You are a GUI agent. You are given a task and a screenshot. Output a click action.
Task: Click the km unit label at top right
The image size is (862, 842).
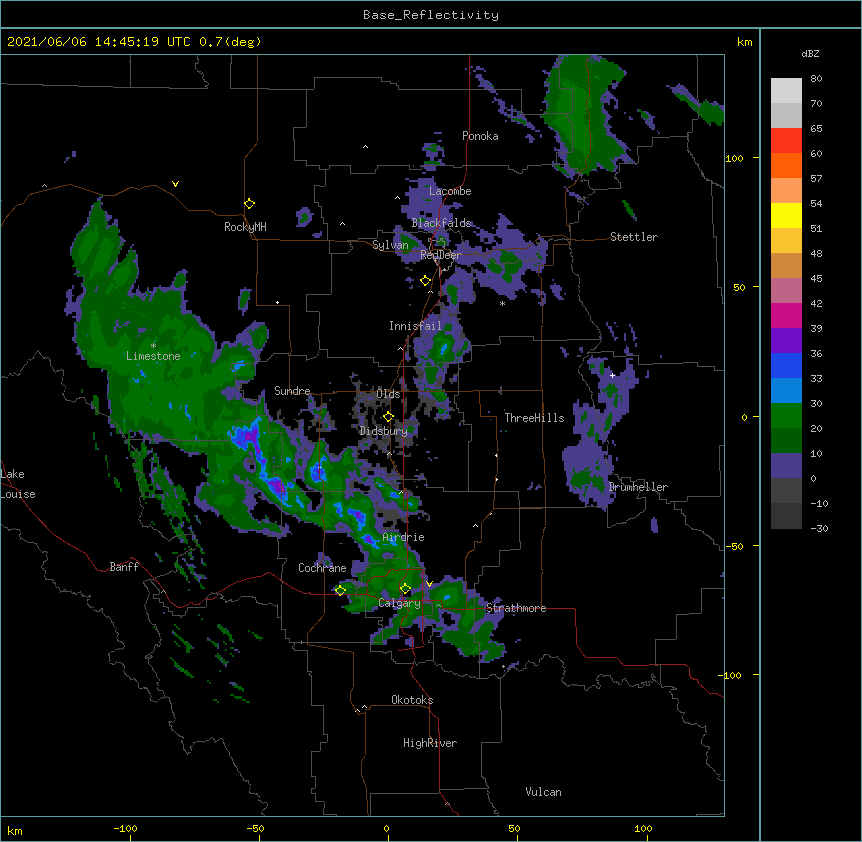tap(744, 42)
